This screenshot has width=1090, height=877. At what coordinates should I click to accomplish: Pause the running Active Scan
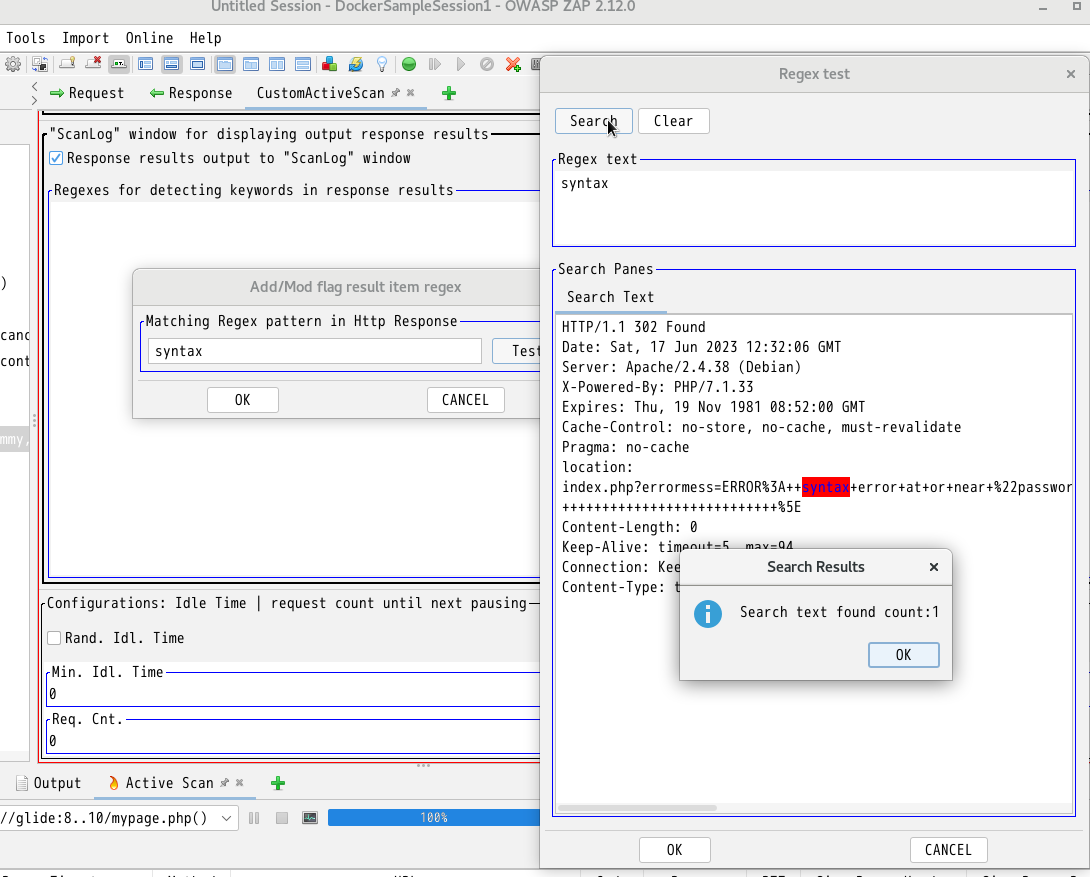click(255, 817)
